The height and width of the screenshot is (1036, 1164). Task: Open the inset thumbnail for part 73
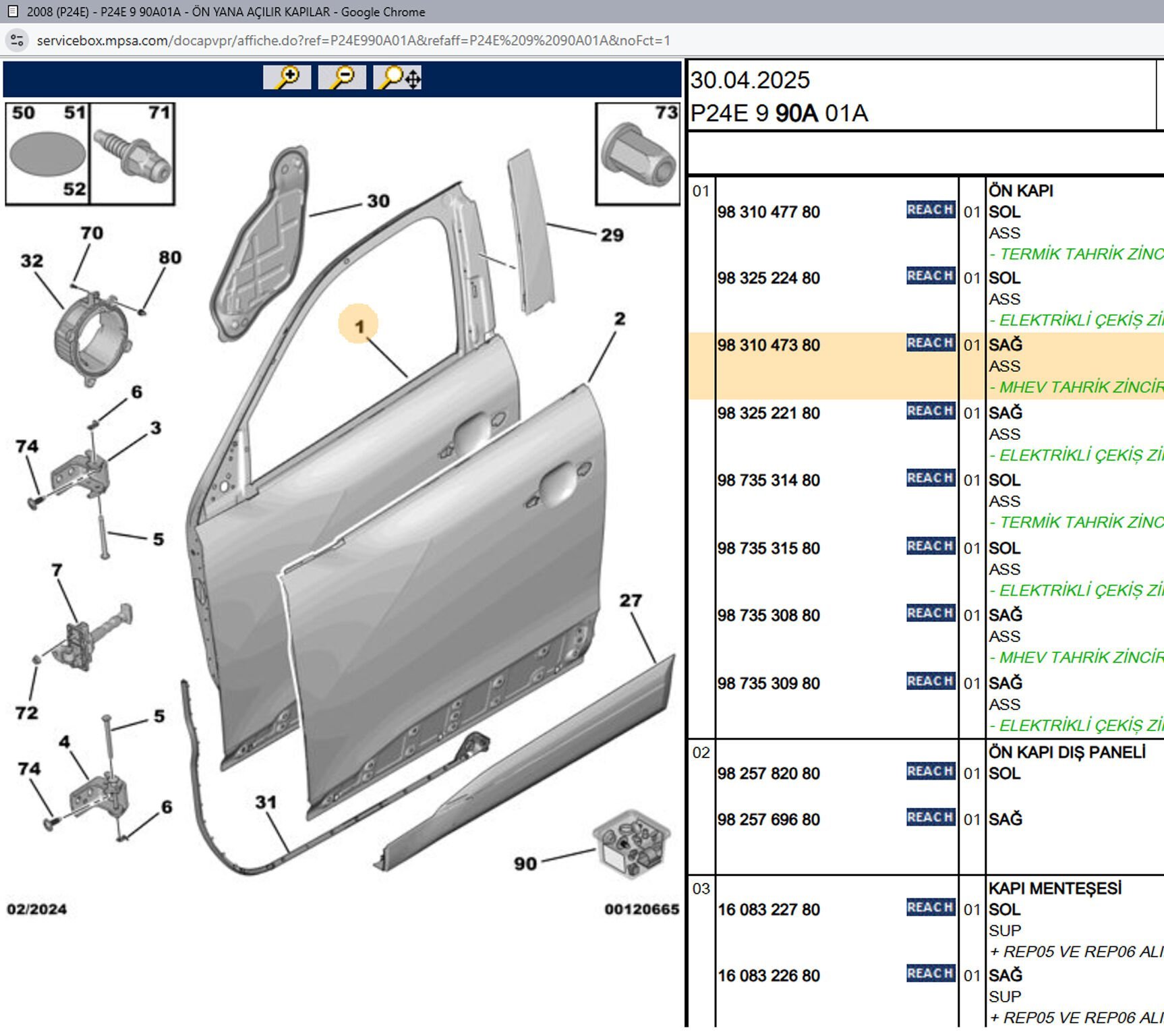point(637,154)
